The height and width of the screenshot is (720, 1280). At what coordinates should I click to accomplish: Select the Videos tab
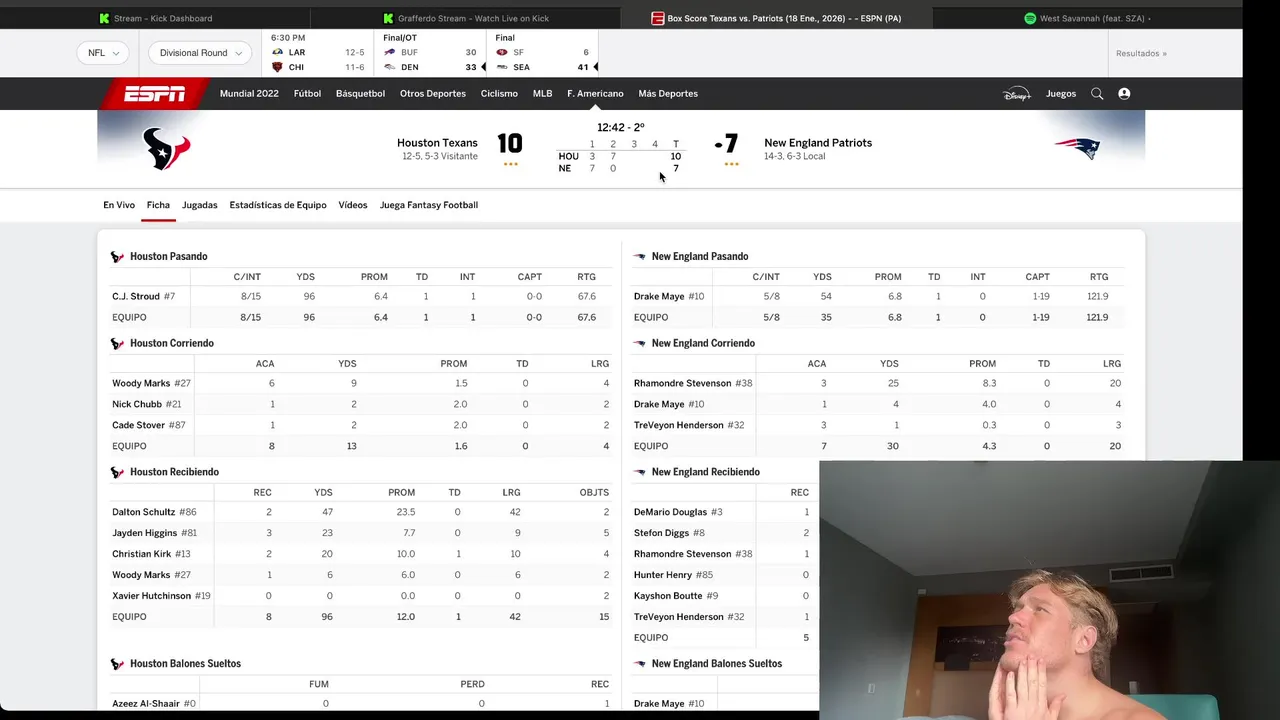point(353,205)
